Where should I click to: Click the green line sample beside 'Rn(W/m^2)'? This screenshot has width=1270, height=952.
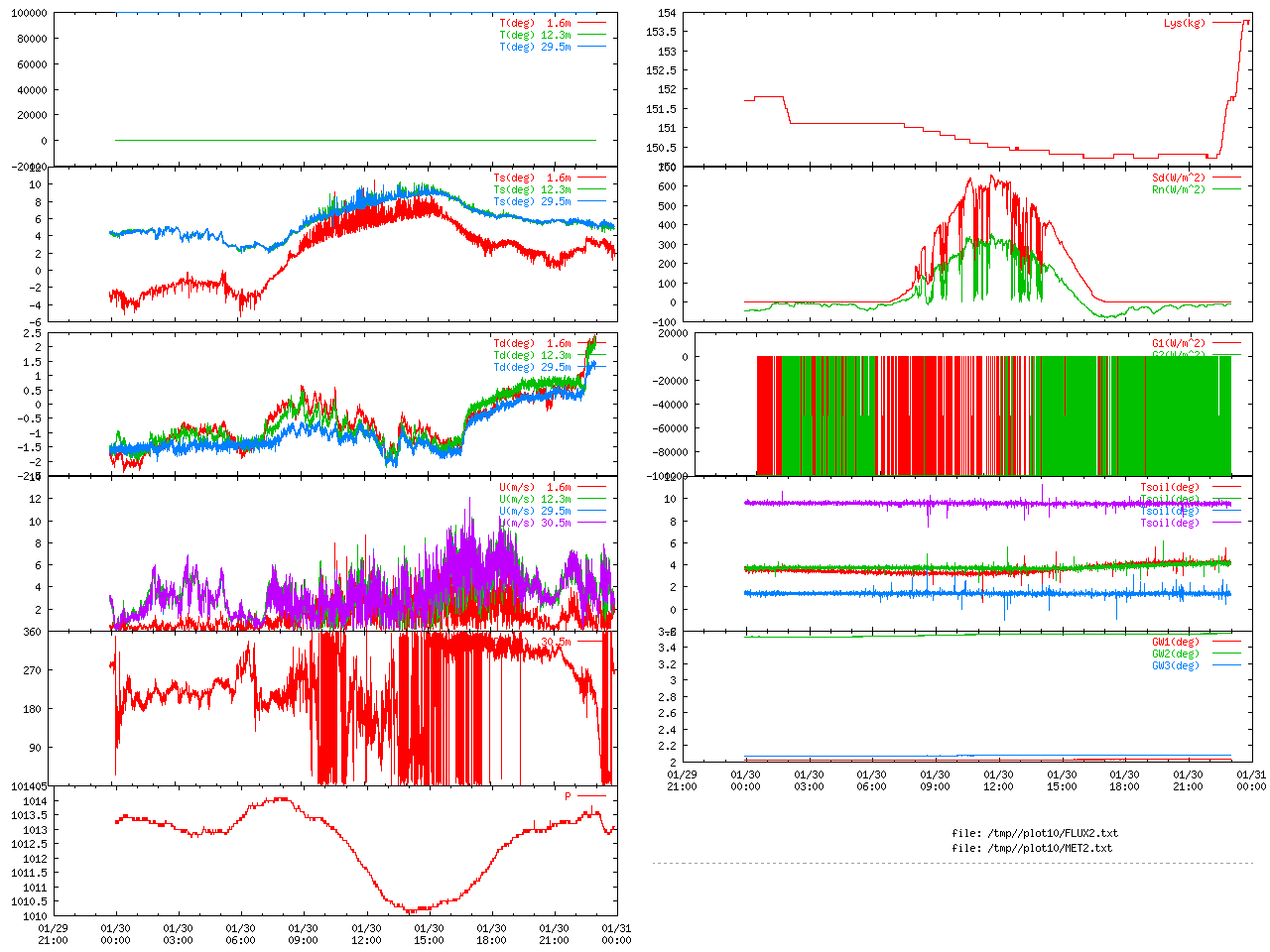1226,189
